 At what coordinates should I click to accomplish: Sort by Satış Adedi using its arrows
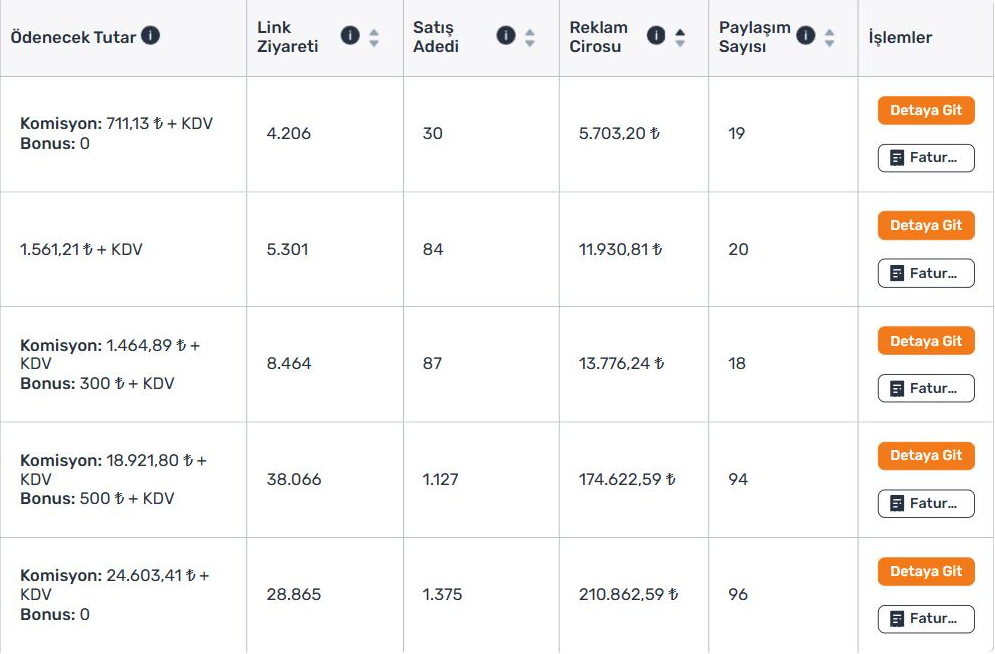(x=530, y=38)
